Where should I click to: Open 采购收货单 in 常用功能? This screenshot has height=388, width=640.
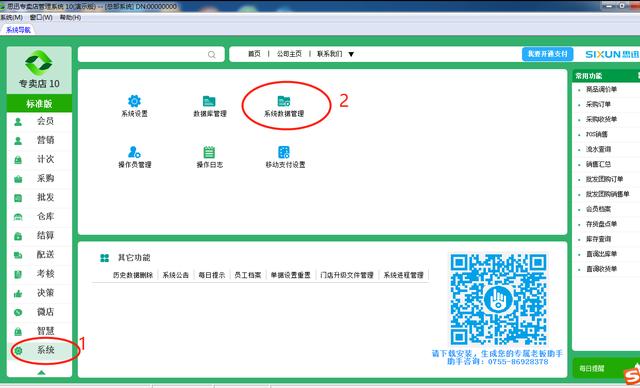pyautogui.click(x=602, y=120)
